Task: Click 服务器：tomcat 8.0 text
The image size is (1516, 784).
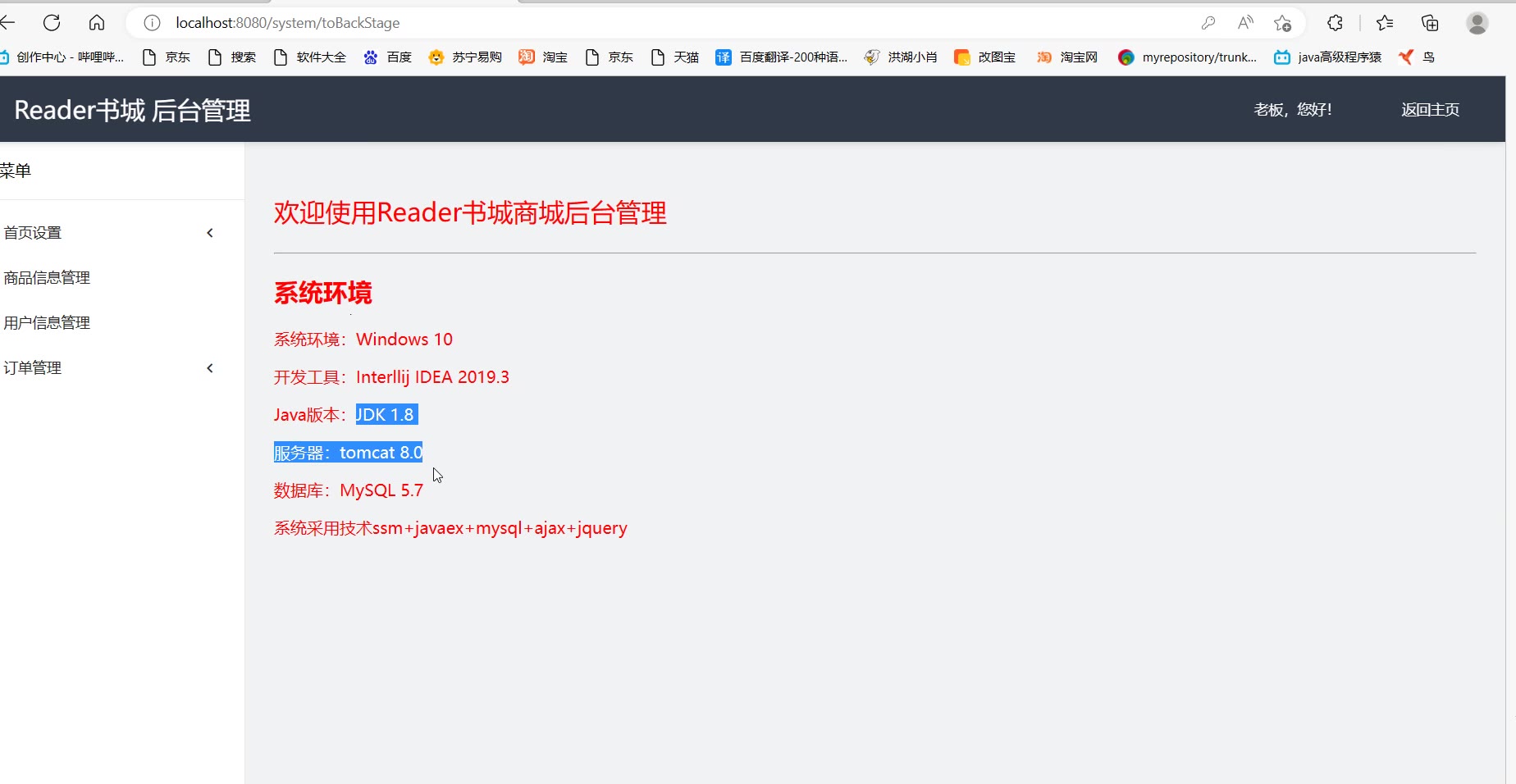Action: [x=348, y=453]
